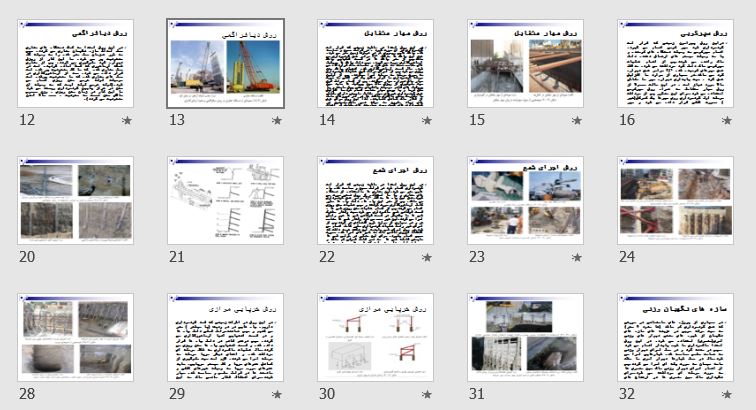
Task: Select slide 13 thumbnail with crane photos
Action: click(x=226, y=63)
